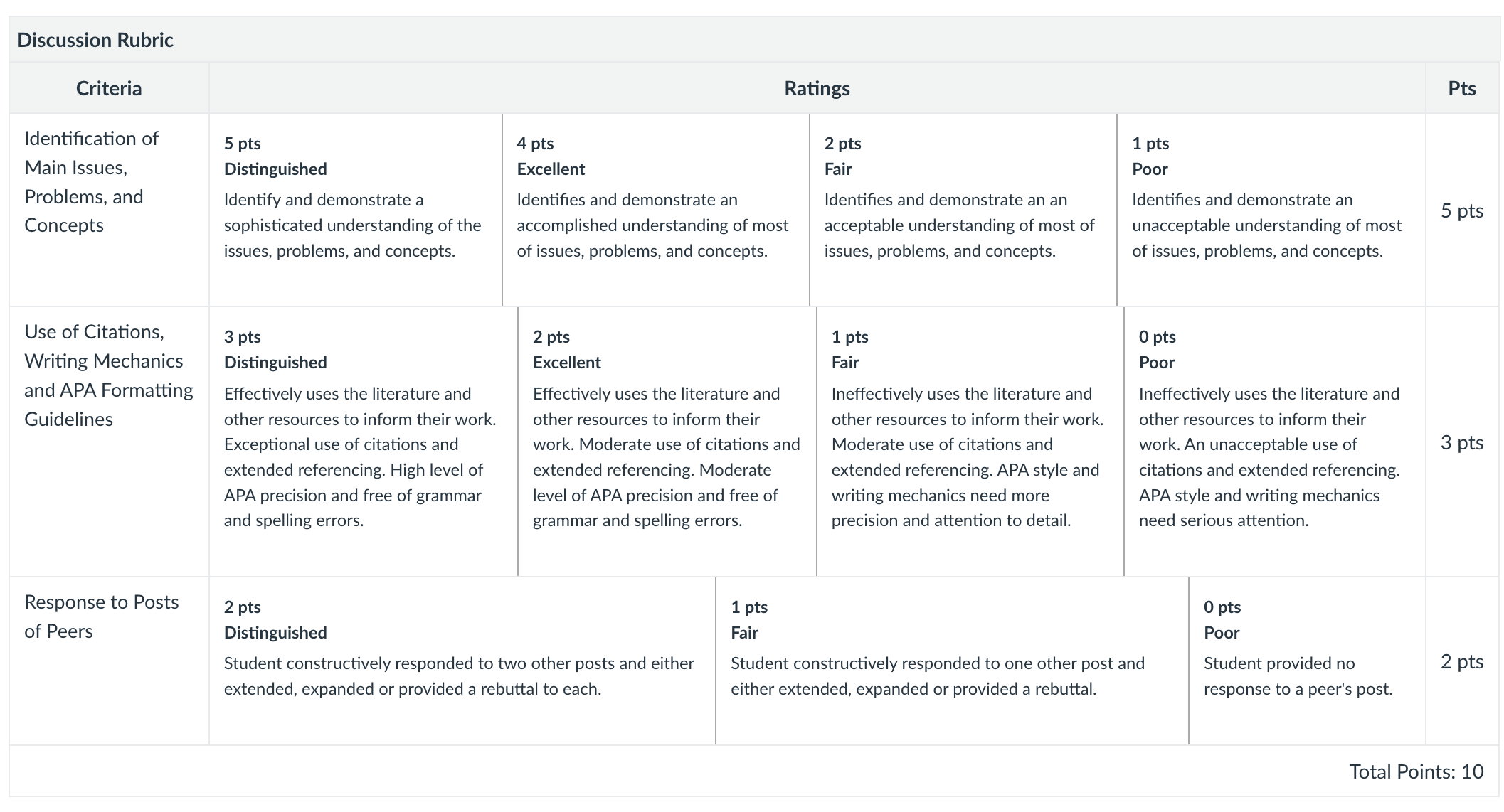Click the Criteria column header
Viewport: 1504px width, 812px height.
pyautogui.click(x=109, y=88)
